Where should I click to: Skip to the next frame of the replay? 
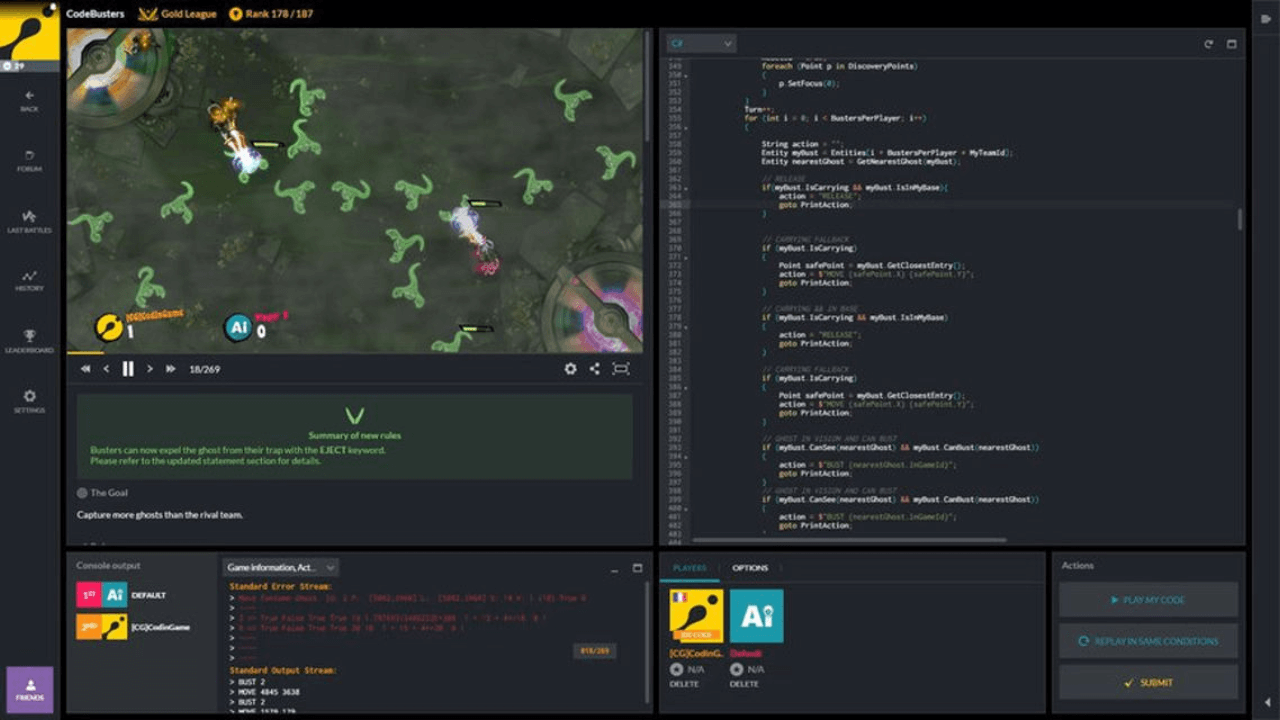pos(151,368)
